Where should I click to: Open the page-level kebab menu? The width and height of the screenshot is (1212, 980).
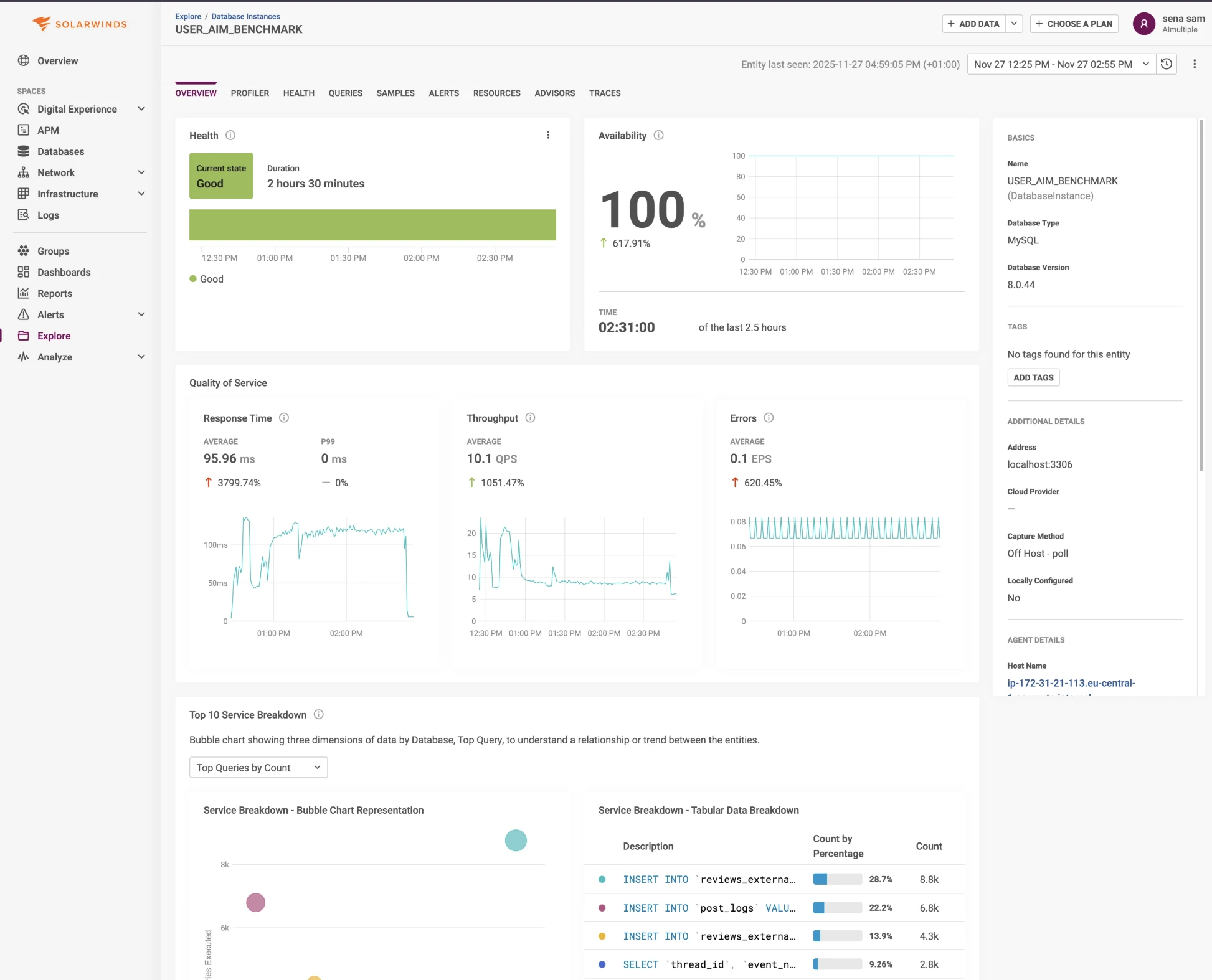click(1195, 64)
